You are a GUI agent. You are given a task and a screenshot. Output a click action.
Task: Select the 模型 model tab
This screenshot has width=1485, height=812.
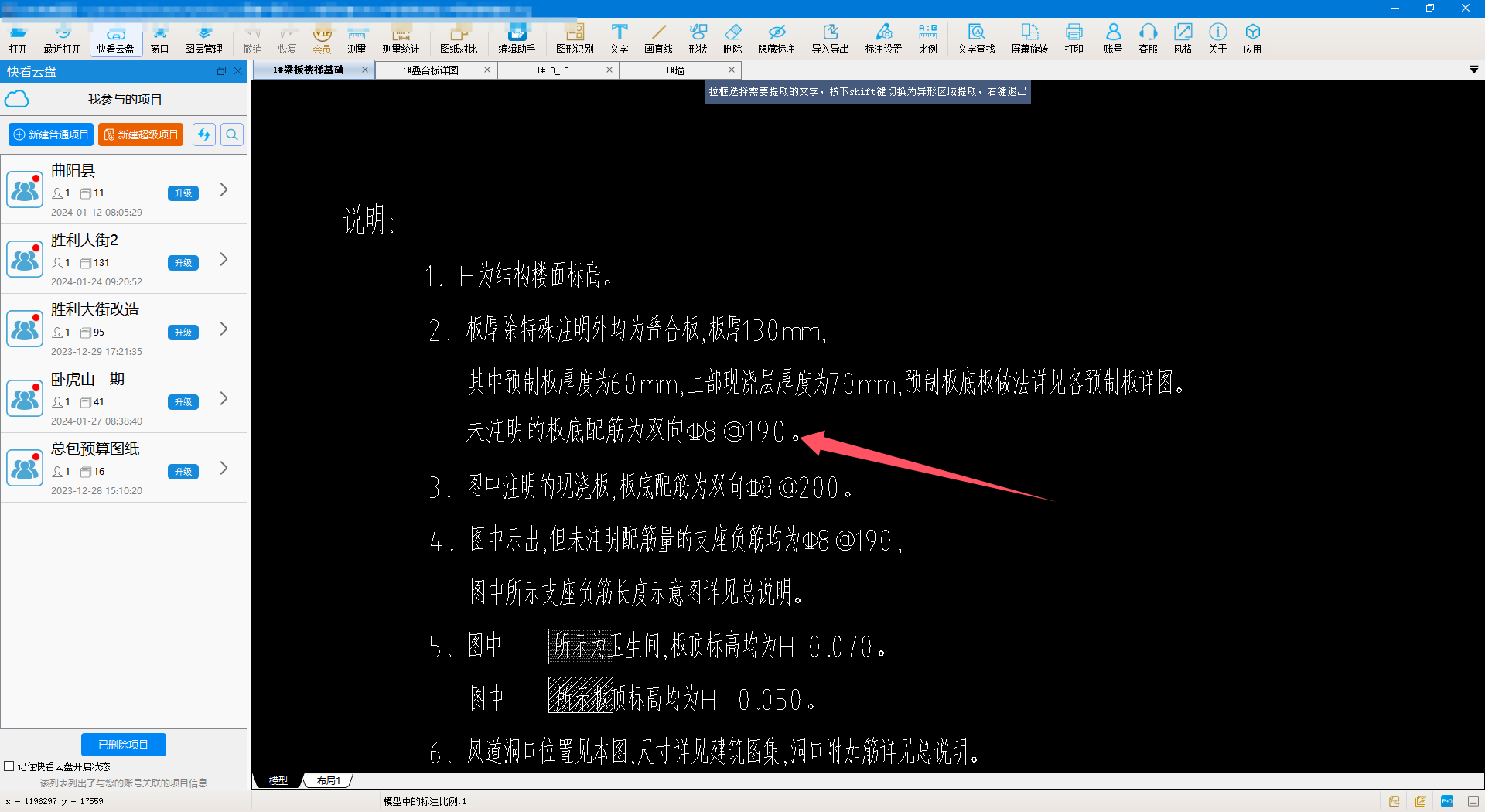(278, 781)
